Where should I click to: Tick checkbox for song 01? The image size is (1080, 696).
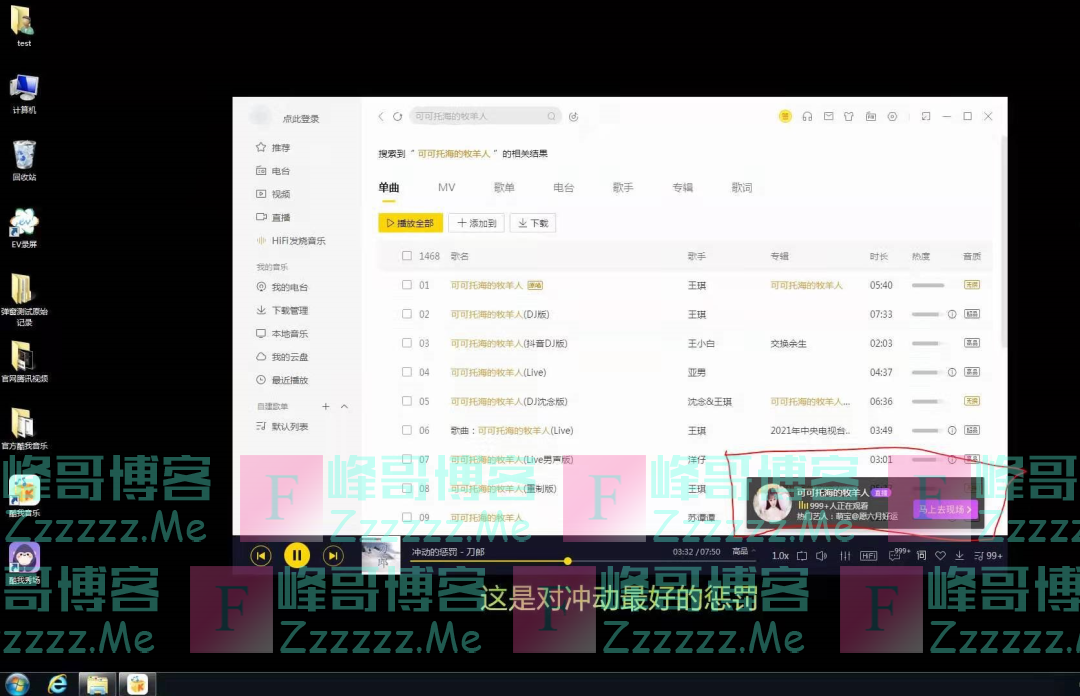pyautogui.click(x=407, y=285)
